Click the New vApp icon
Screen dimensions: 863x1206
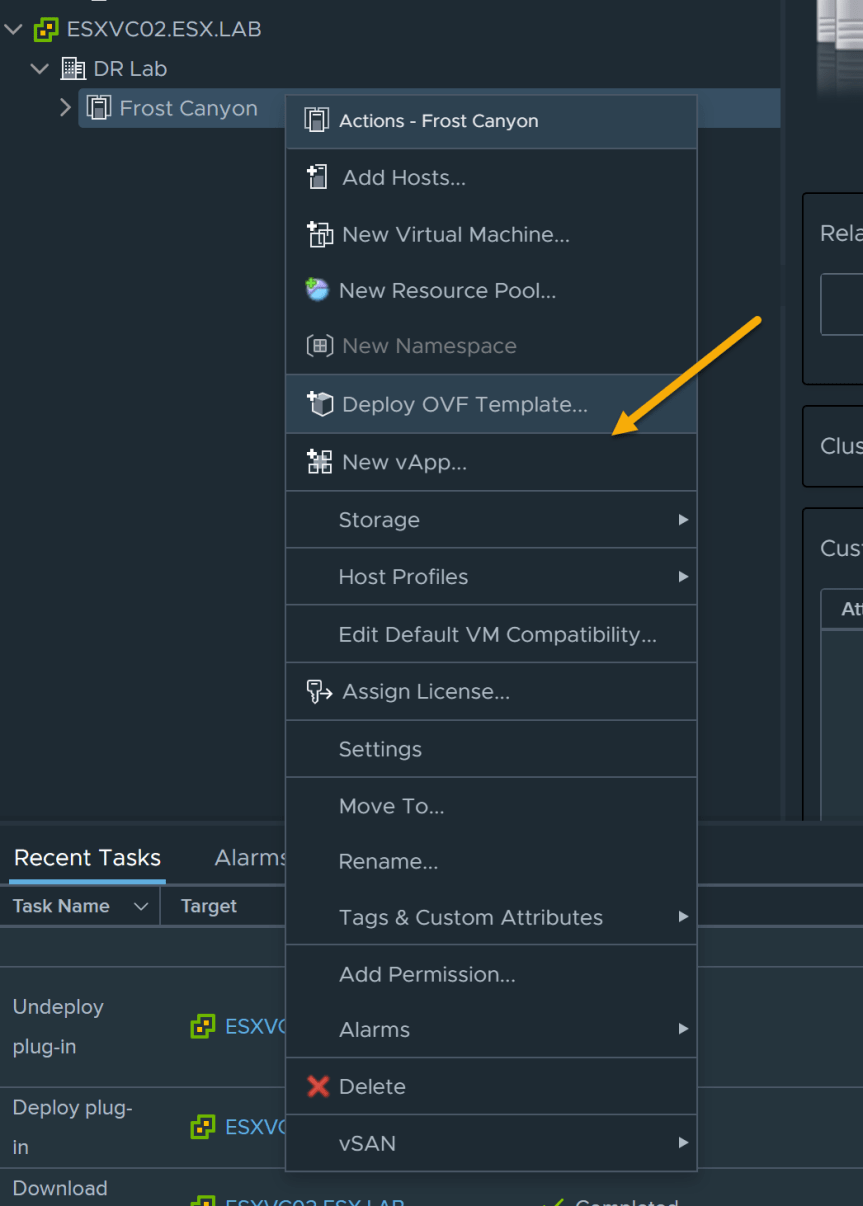point(319,462)
